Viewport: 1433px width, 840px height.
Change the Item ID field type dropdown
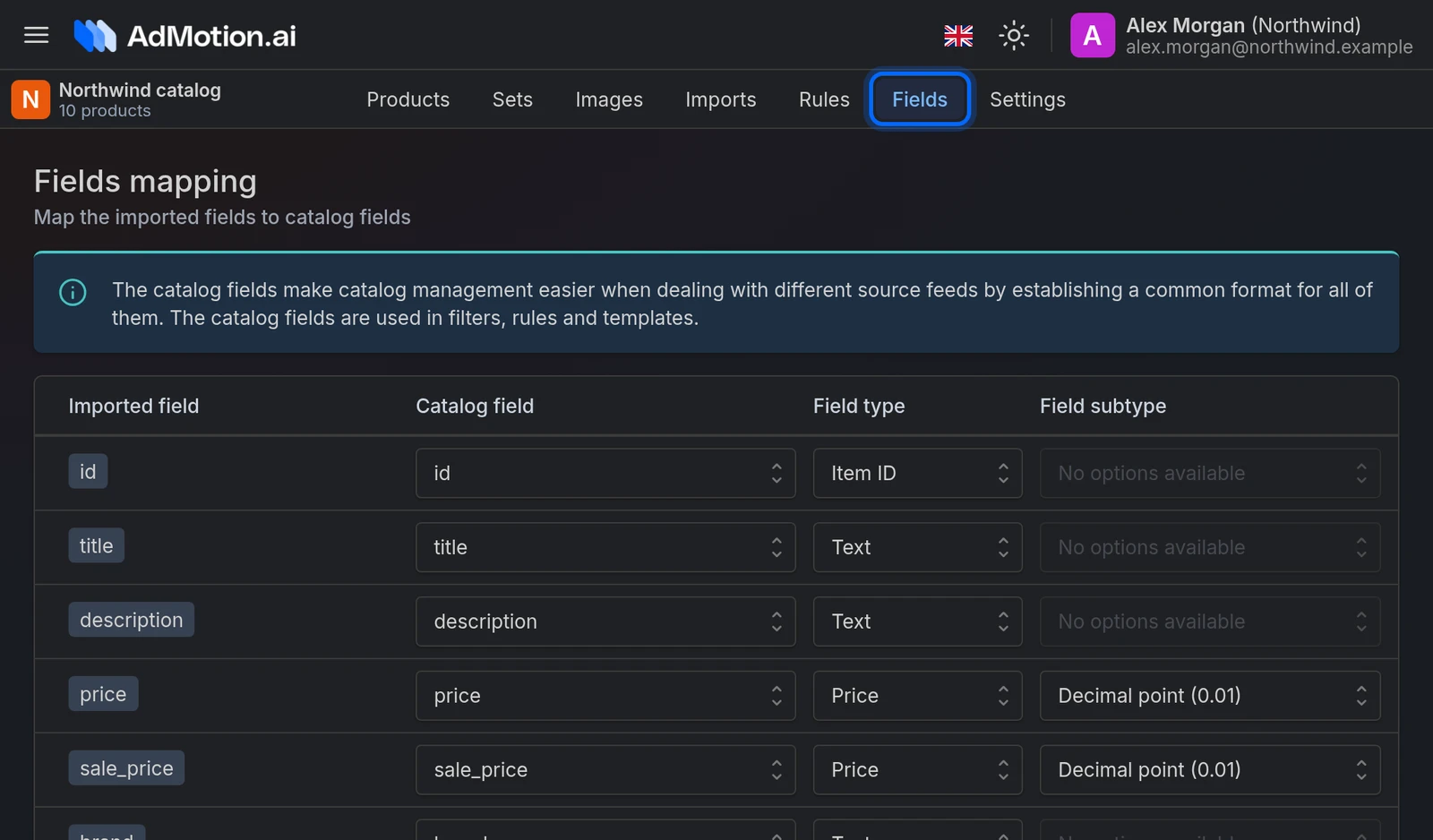917,473
